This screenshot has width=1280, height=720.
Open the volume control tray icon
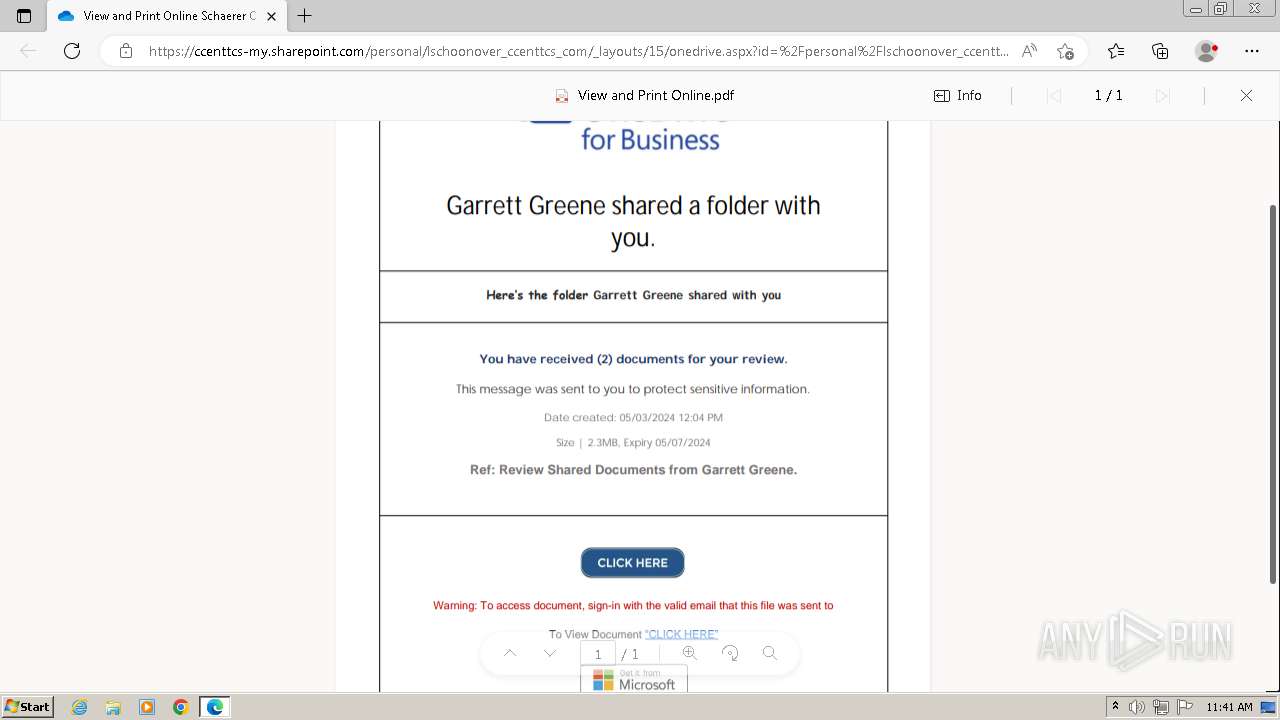1136,707
